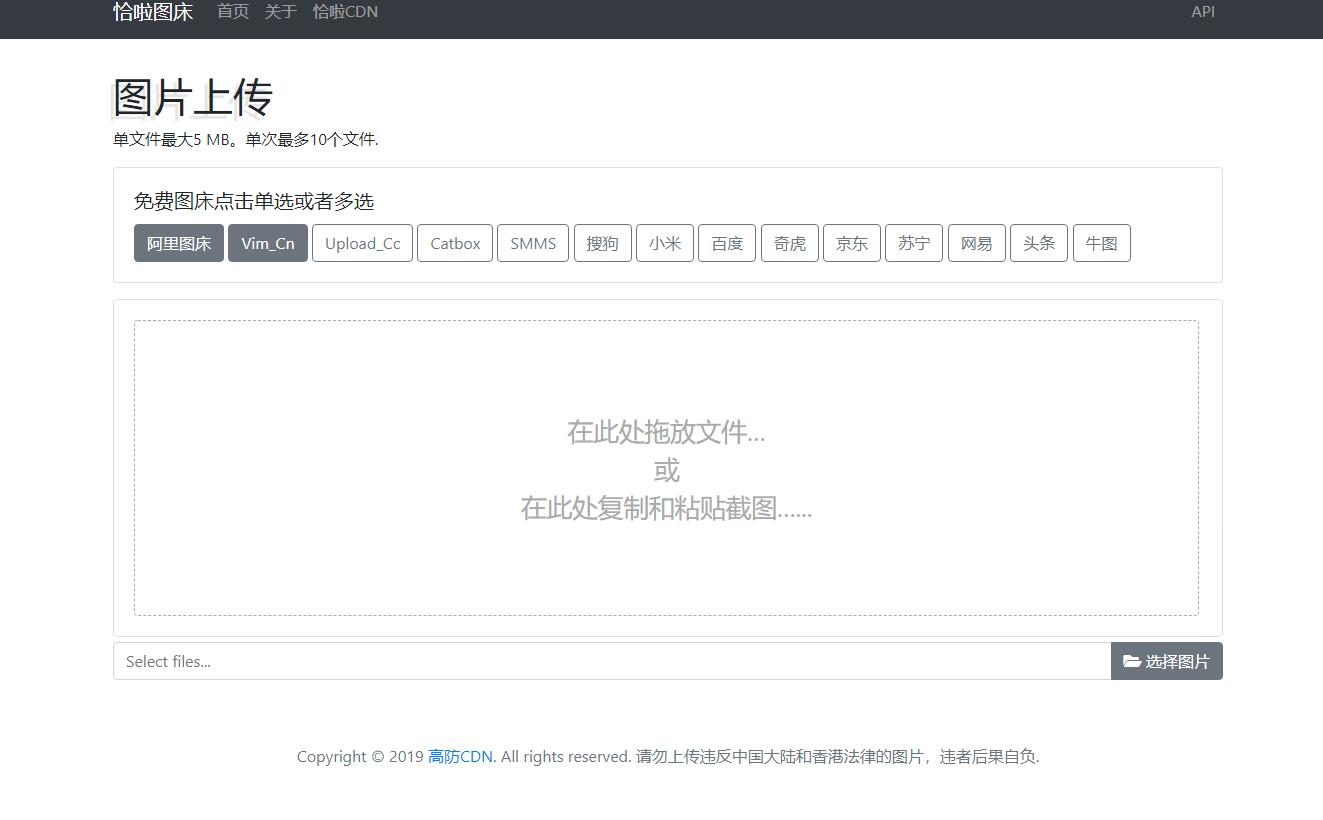Select the 搜狗 image host
The height and width of the screenshot is (820, 1323).
(602, 243)
